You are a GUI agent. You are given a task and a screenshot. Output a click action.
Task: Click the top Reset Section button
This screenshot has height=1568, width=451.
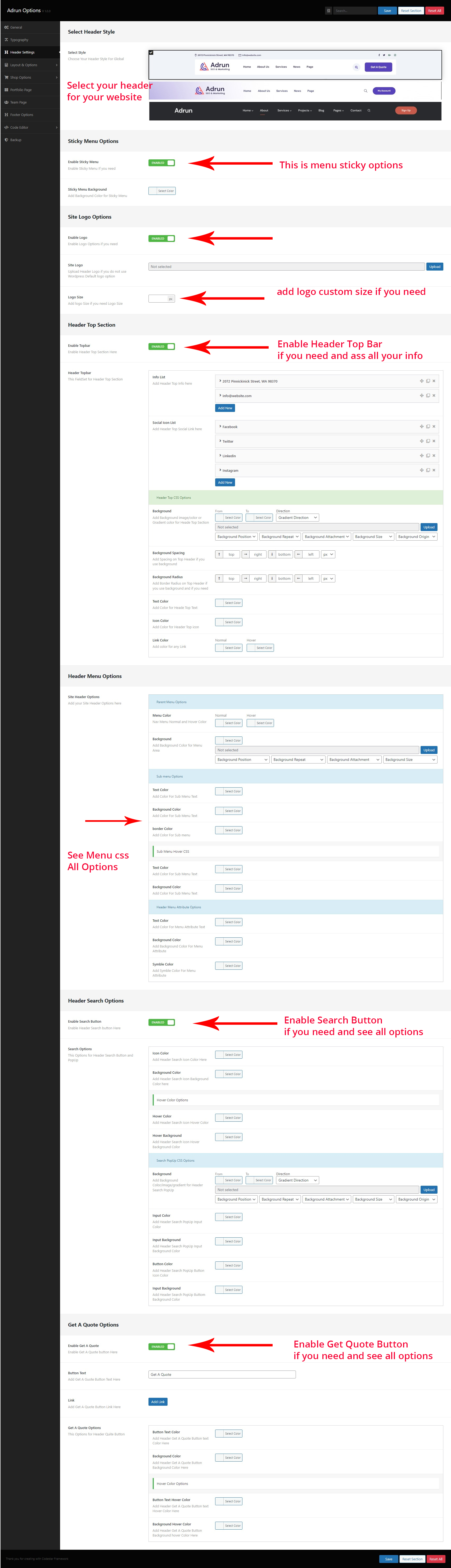tap(411, 10)
